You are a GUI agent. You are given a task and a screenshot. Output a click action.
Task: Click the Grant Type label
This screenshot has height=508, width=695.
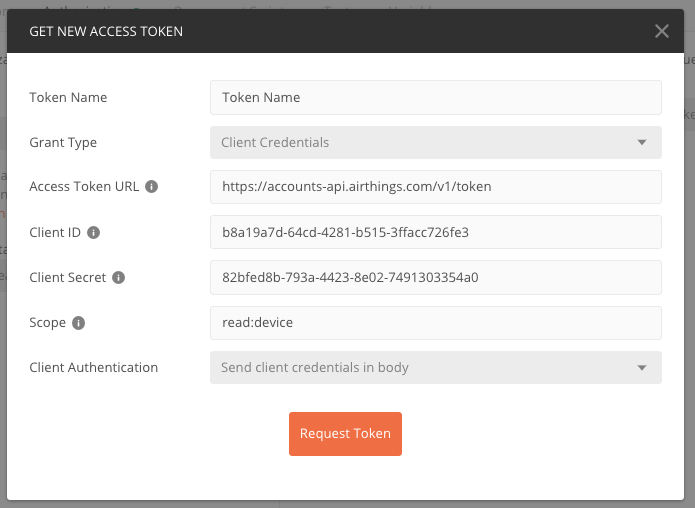pyautogui.click(x=63, y=142)
